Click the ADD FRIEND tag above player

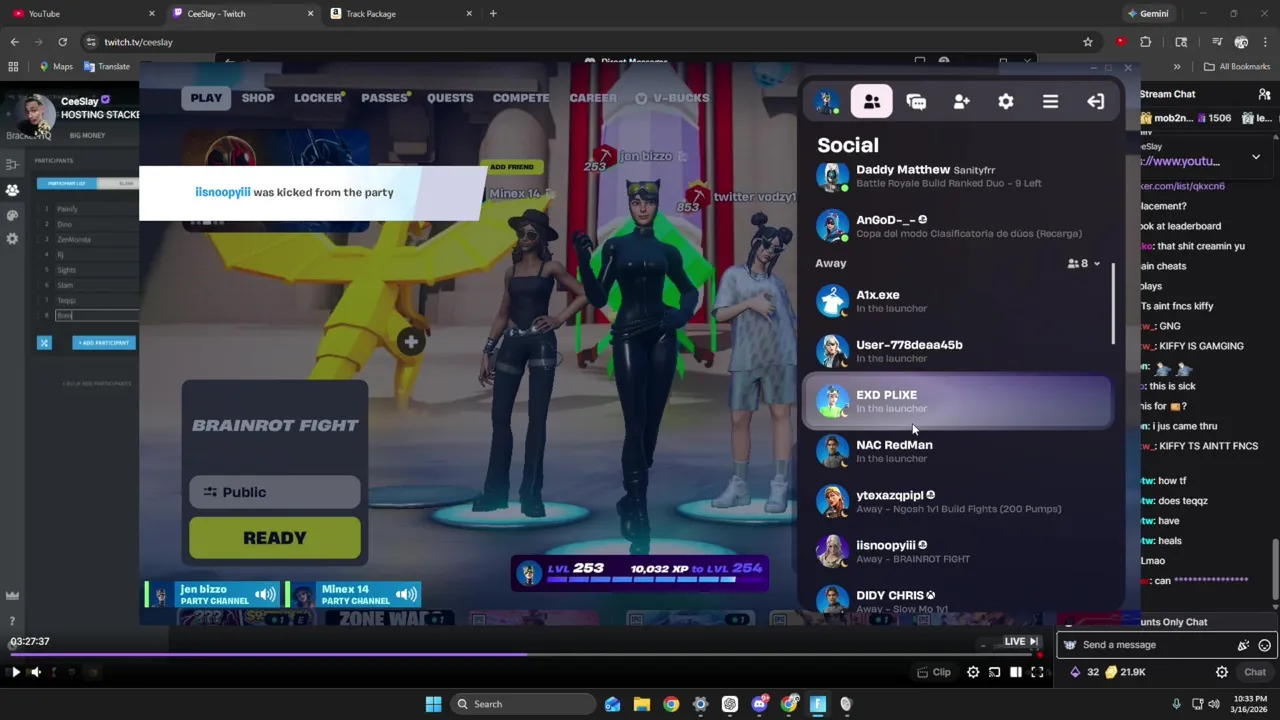pos(512,167)
